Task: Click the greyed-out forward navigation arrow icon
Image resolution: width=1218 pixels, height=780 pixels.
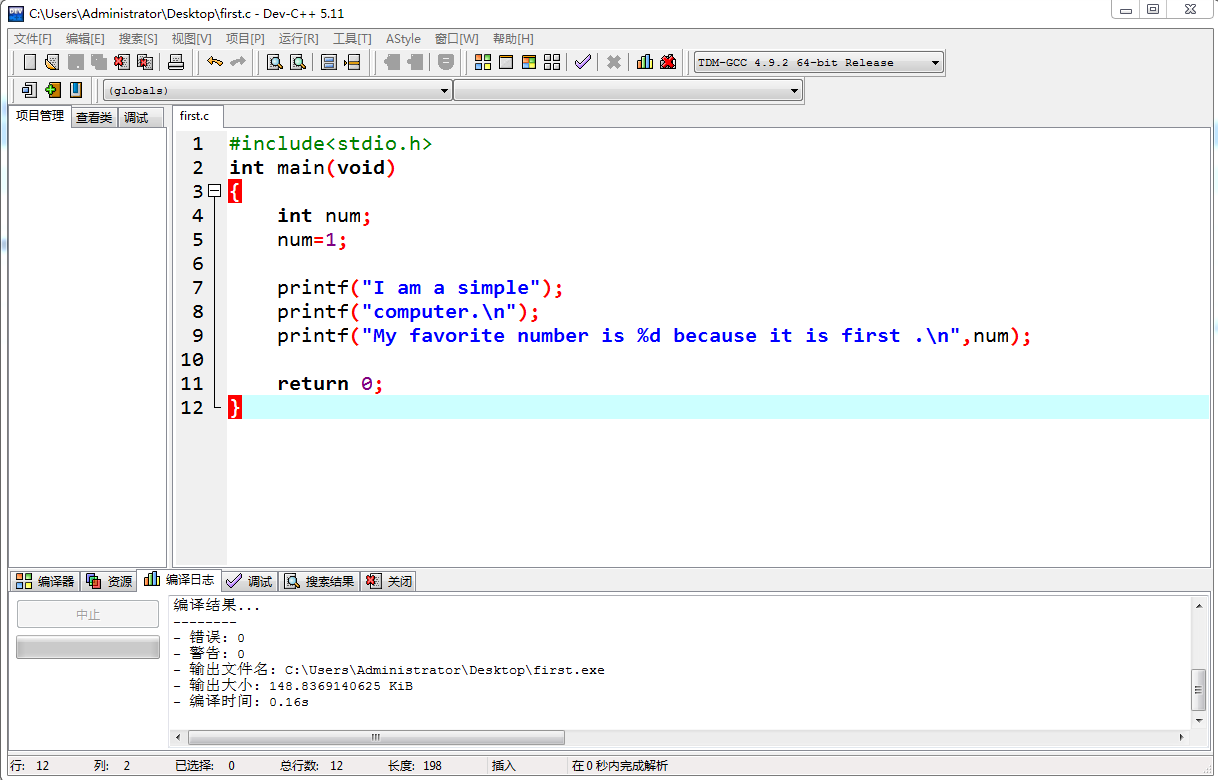Action: point(415,62)
